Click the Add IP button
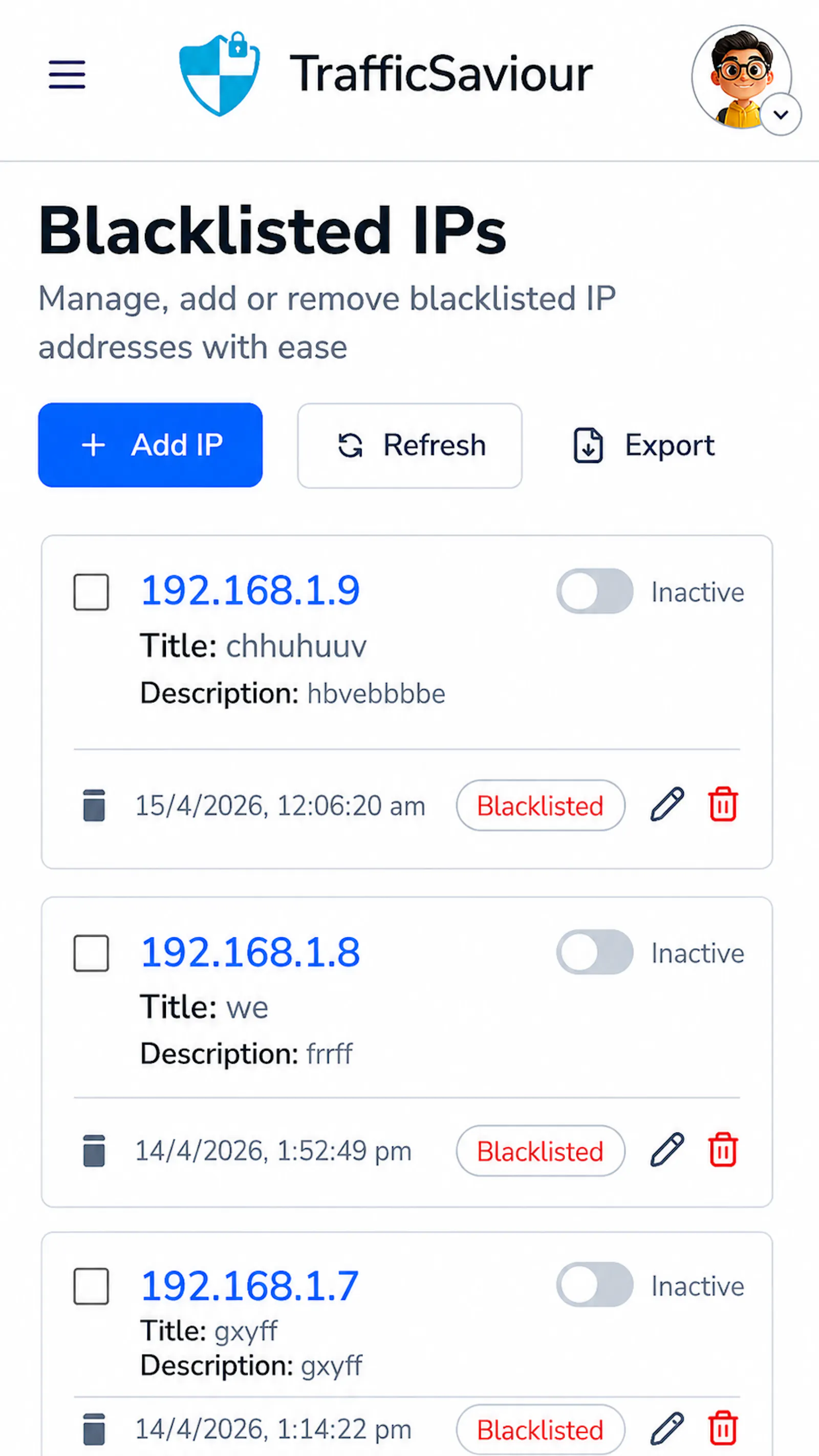 [150, 445]
